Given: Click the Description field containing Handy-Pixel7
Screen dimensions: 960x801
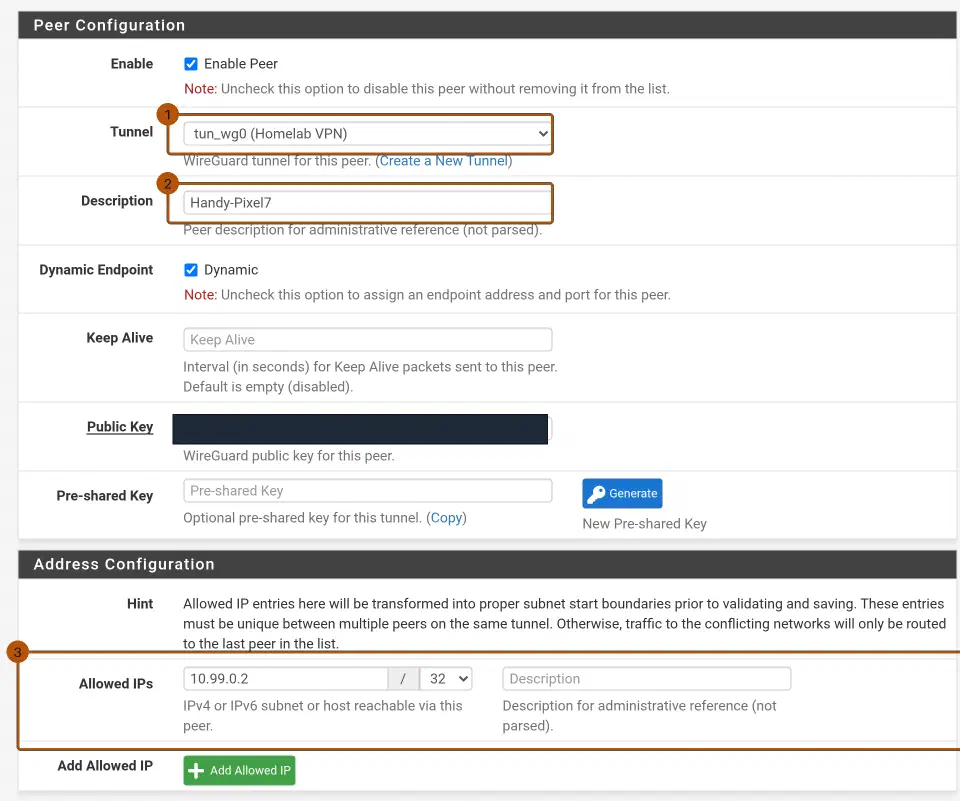Looking at the screenshot, I should [367, 203].
